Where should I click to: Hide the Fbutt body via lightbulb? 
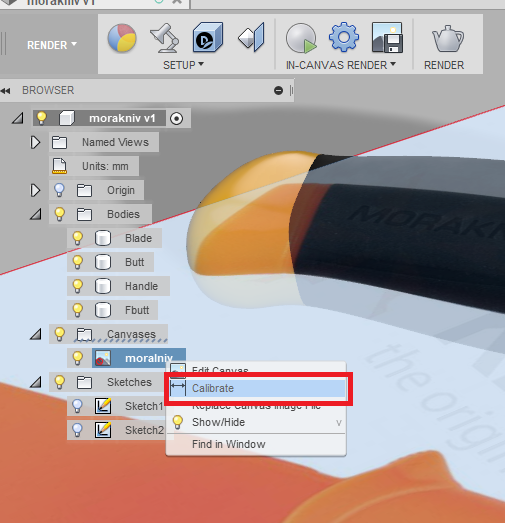(77, 310)
